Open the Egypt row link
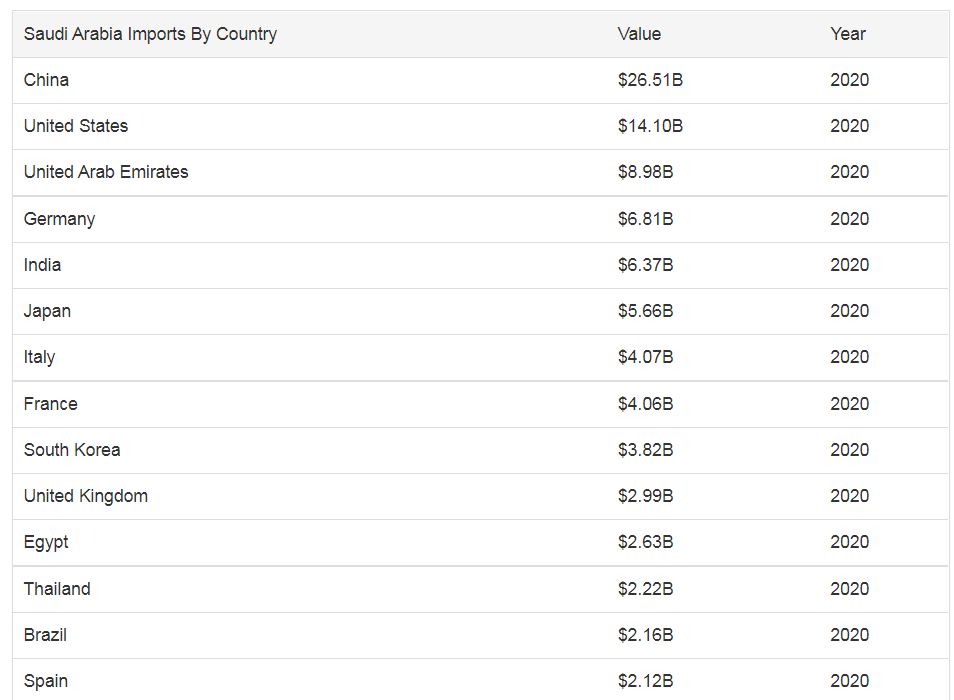This screenshot has height=700, width=954. [x=46, y=542]
